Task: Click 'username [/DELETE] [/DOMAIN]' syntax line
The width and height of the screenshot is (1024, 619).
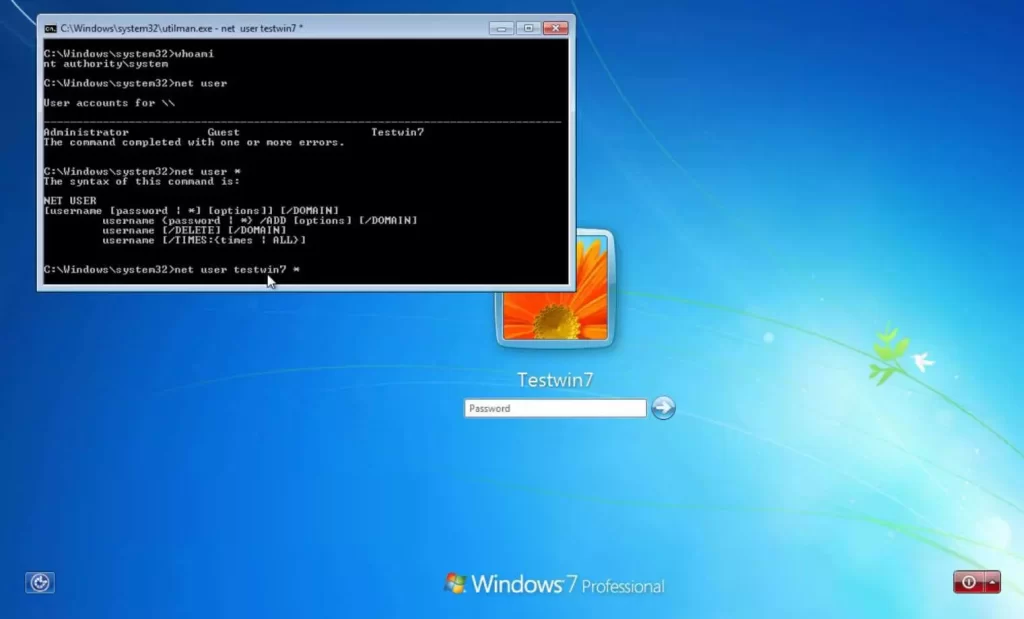Action: [x=194, y=230]
